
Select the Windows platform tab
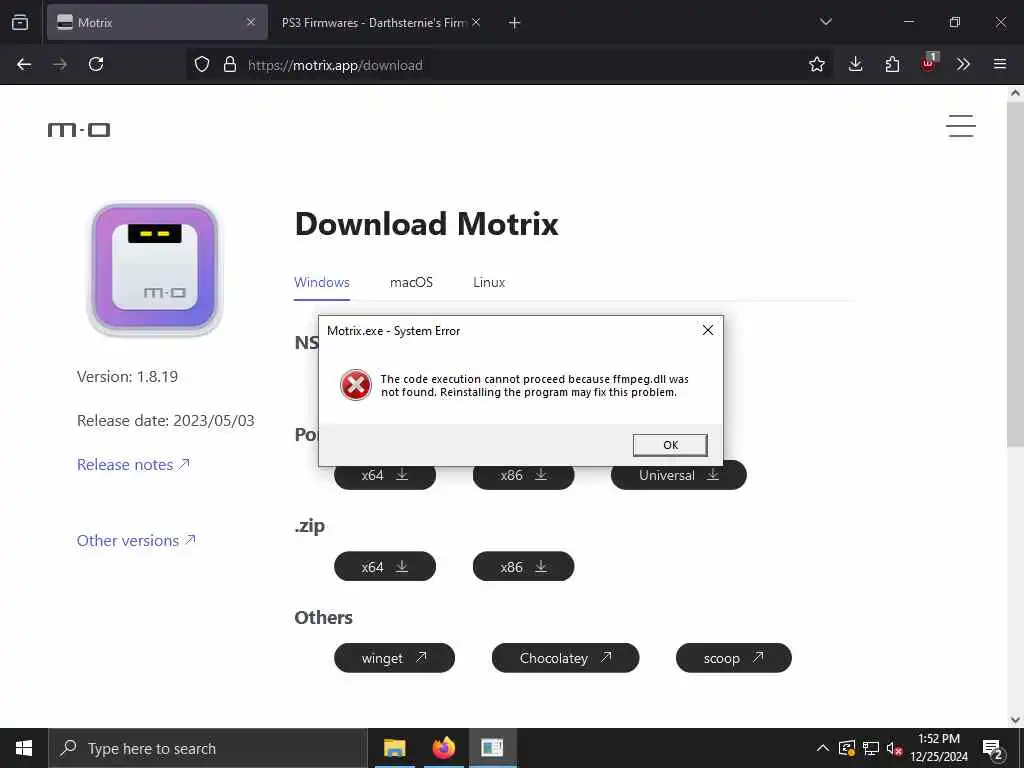pyautogui.click(x=322, y=283)
